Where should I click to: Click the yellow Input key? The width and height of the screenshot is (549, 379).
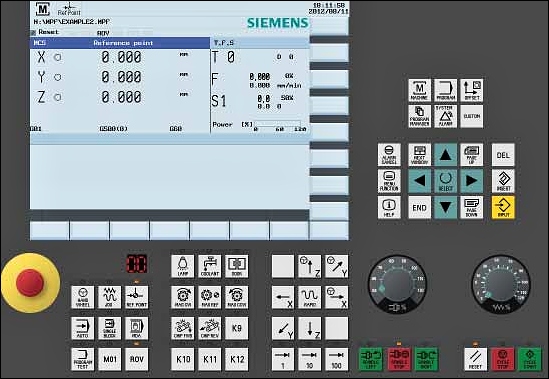point(503,207)
